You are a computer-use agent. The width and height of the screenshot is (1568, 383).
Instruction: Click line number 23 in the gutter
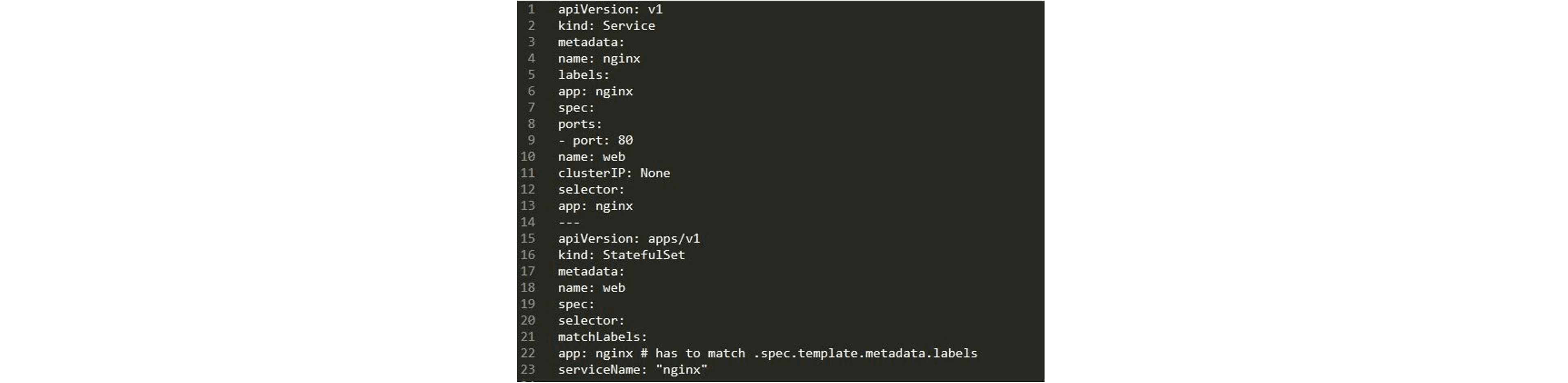pyautogui.click(x=528, y=370)
